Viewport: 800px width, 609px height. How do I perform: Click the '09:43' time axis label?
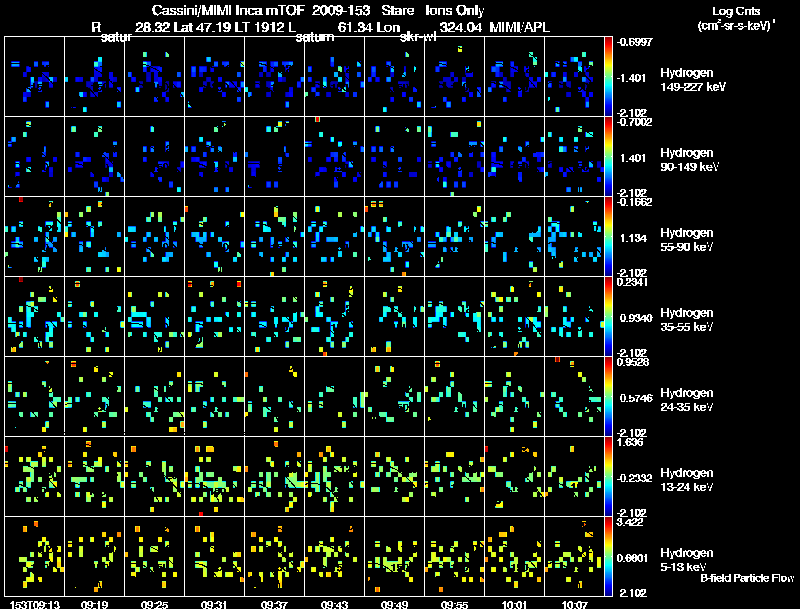(335, 604)
